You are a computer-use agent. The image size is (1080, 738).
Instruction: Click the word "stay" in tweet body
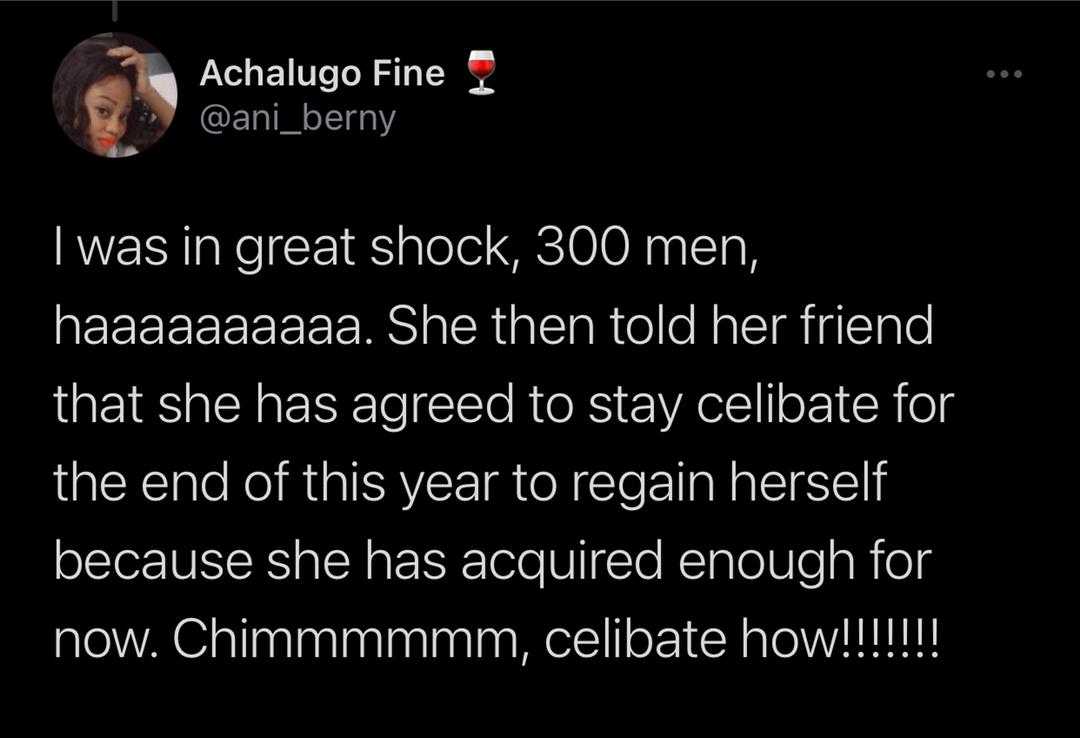(x=634, y=407)
